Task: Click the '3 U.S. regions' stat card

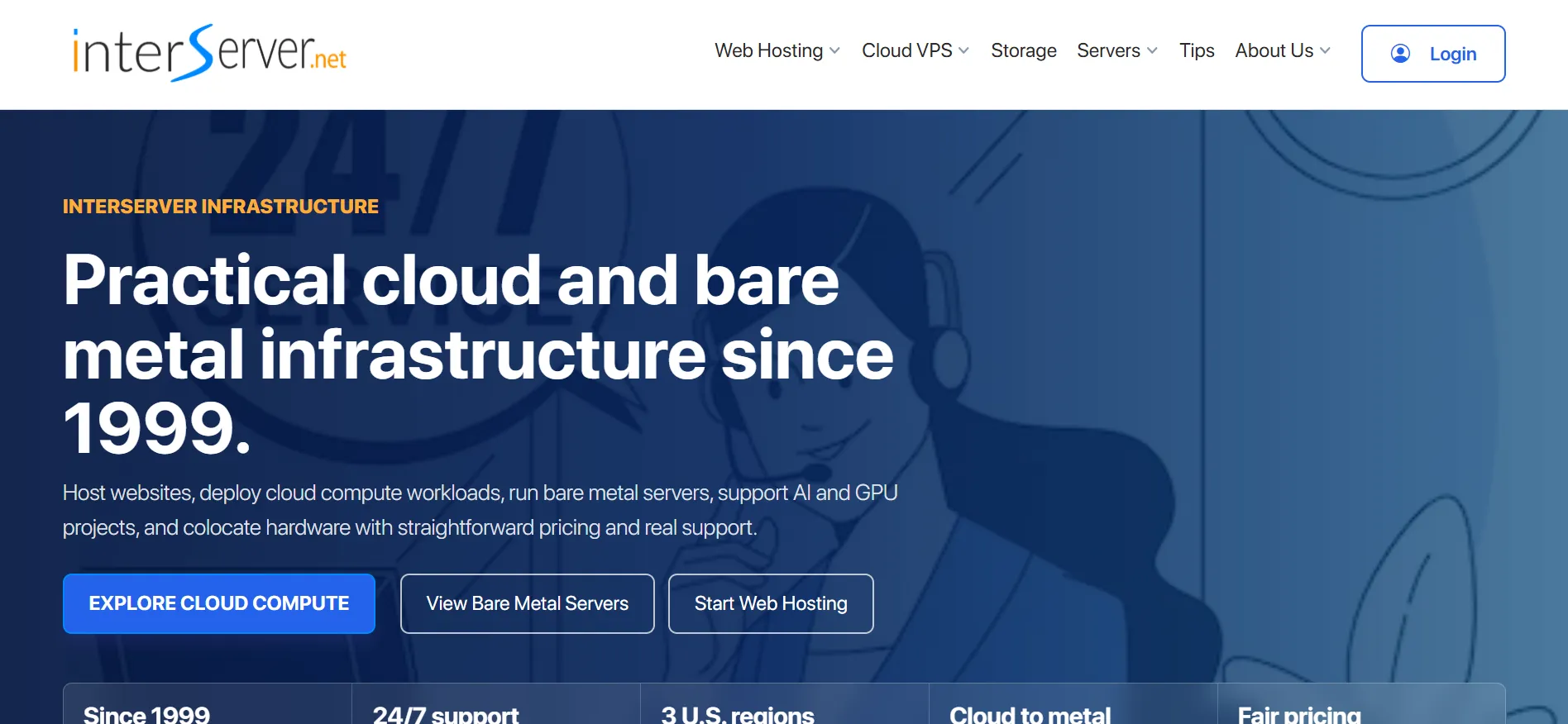Action: tap(785, 704)
